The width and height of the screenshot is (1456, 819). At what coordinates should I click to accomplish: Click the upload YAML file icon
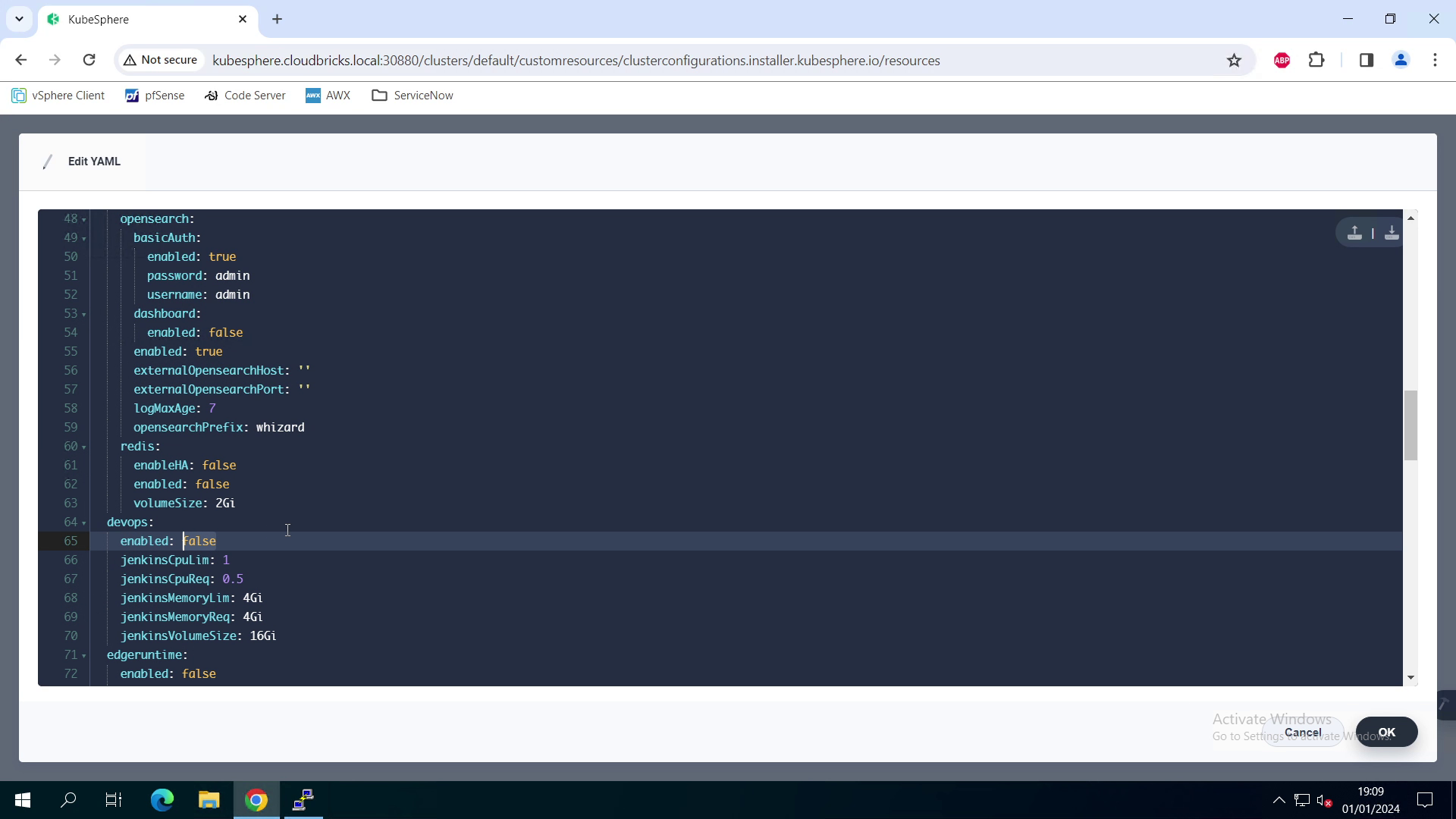(x=1354, y=233)
